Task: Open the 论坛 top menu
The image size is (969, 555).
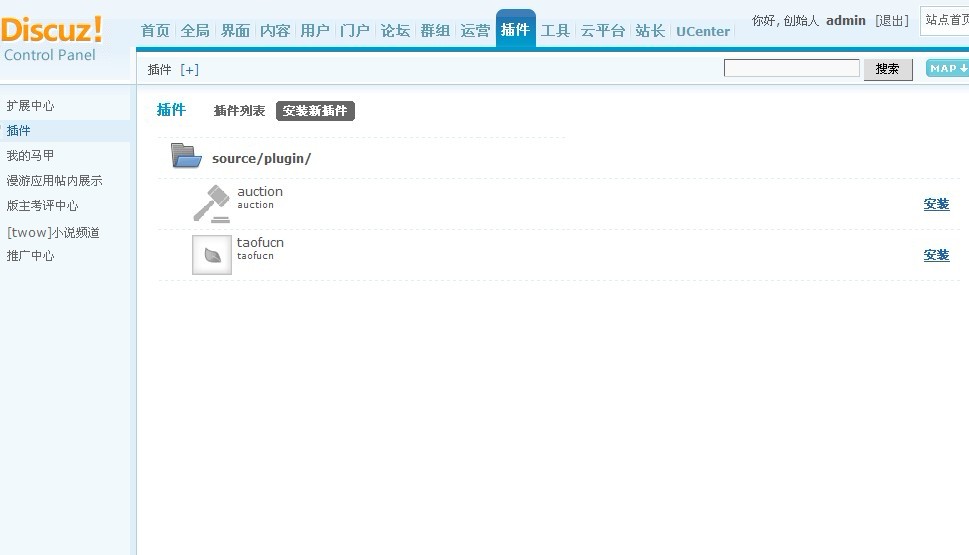Action: 395,31
